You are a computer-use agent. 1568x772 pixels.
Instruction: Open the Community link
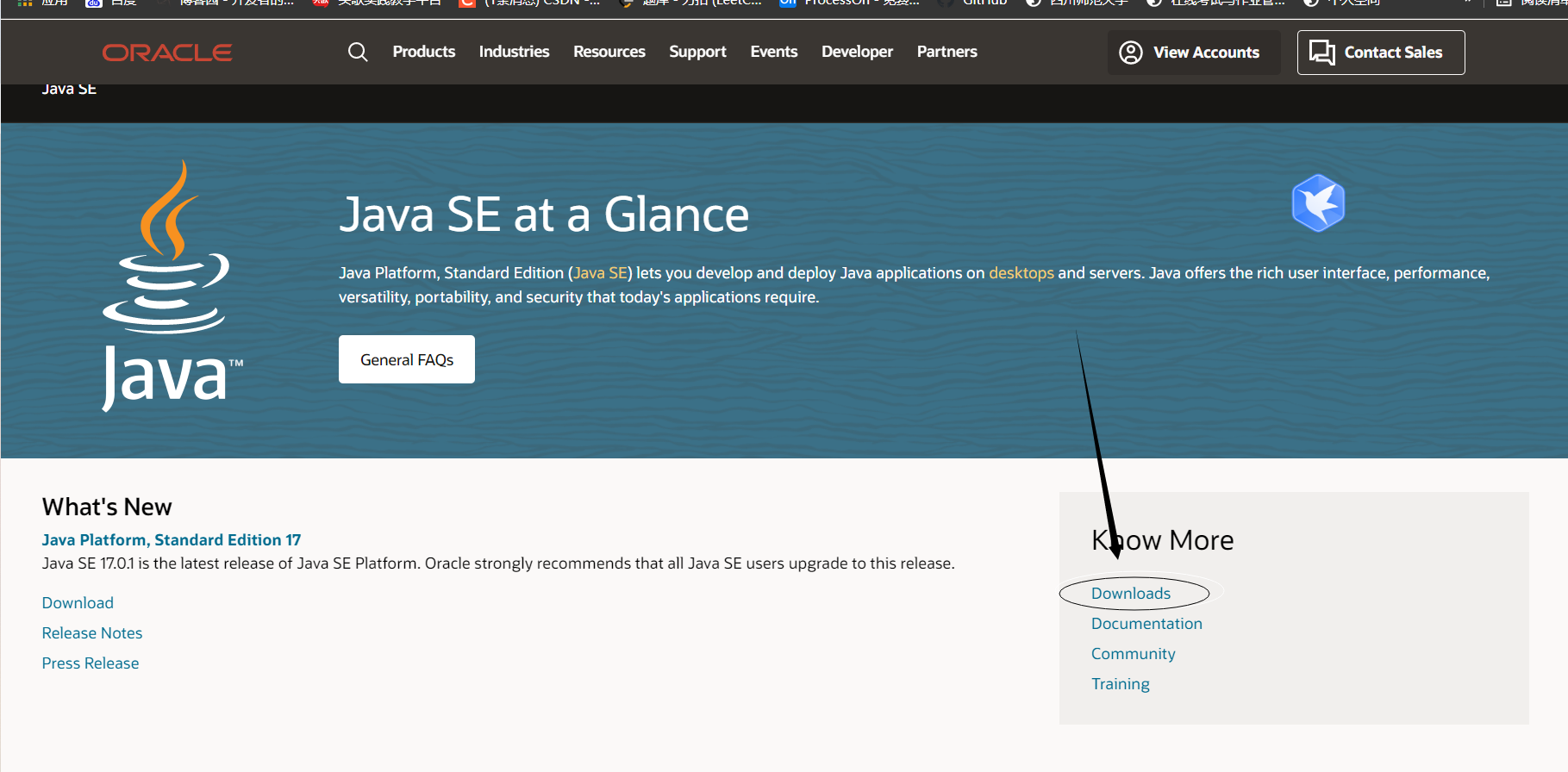(x=1133, y=654)
